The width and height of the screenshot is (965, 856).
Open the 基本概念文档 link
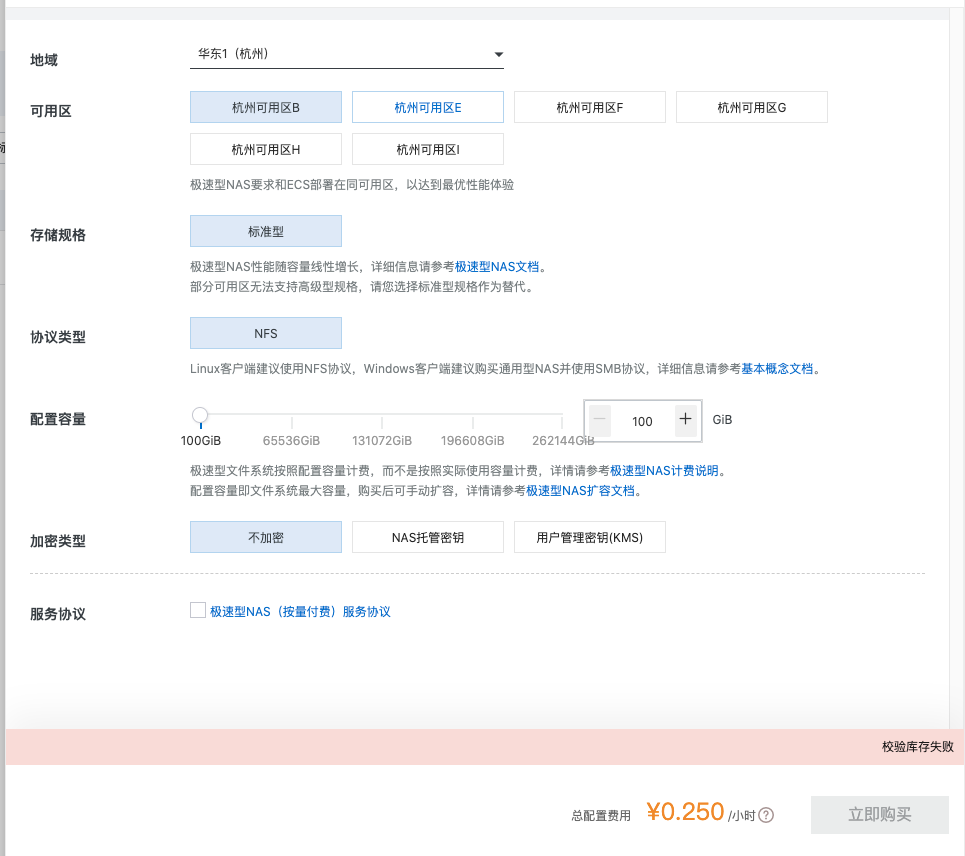pos(777,369)
